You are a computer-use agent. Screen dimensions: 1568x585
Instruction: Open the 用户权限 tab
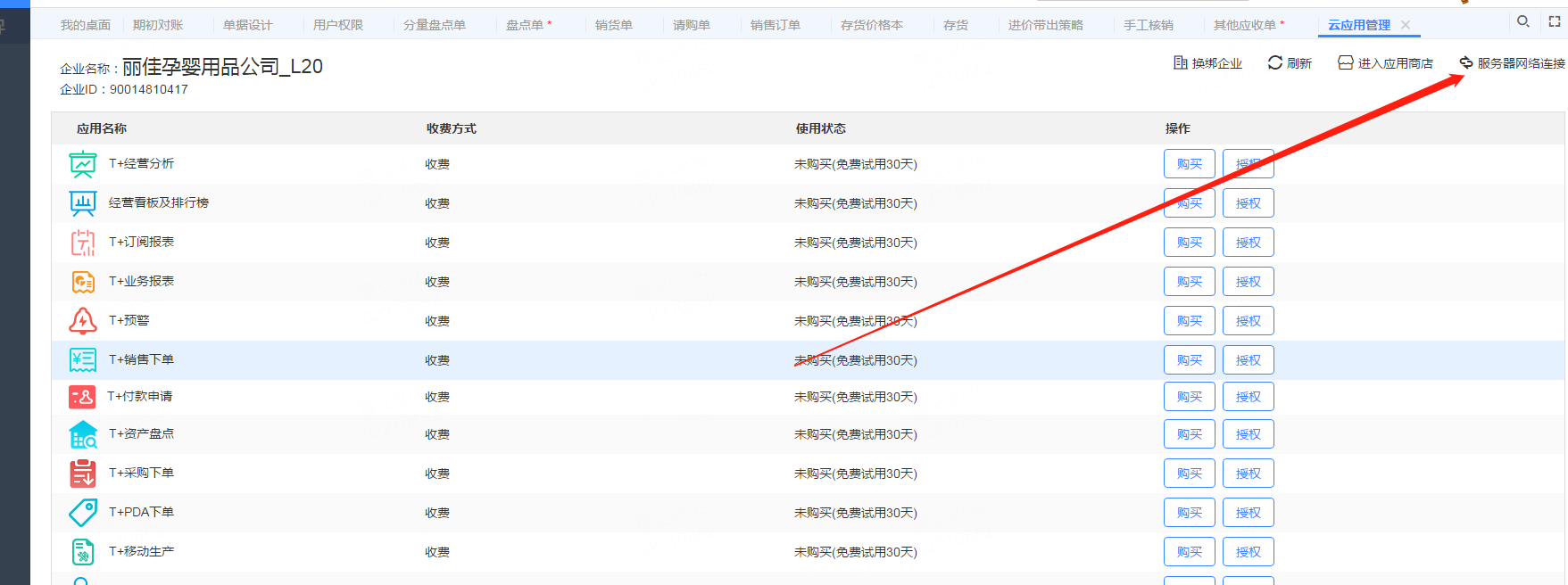[x=338, y=25]
